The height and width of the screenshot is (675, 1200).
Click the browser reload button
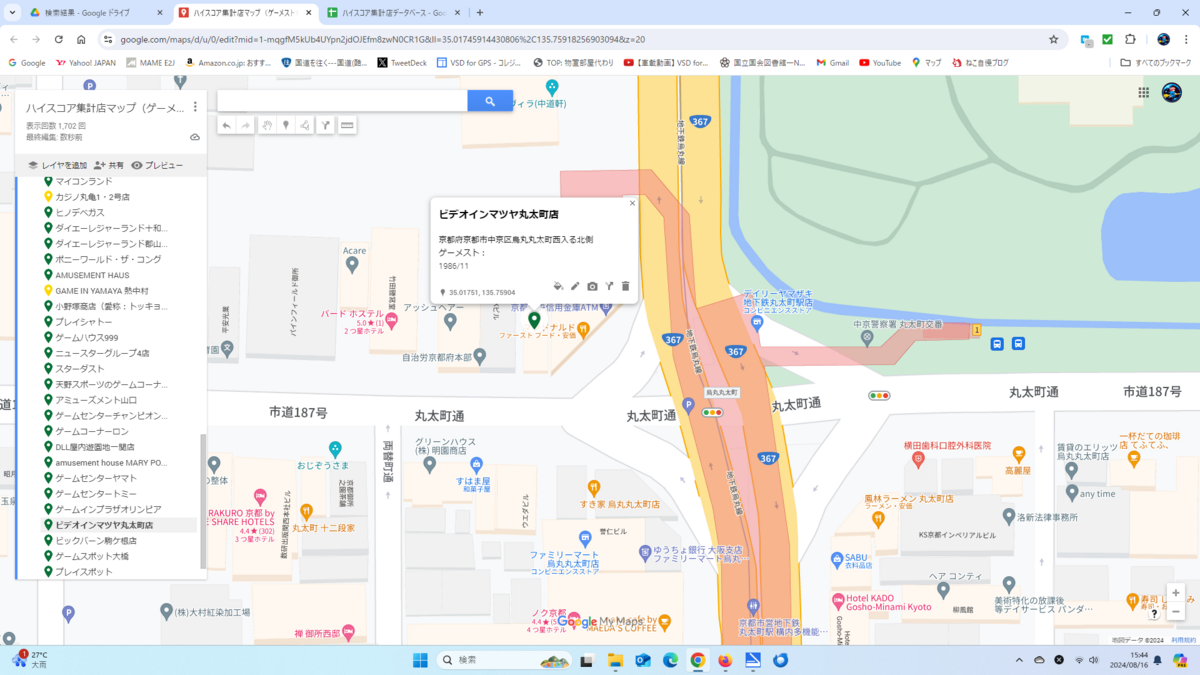(59, 39)
